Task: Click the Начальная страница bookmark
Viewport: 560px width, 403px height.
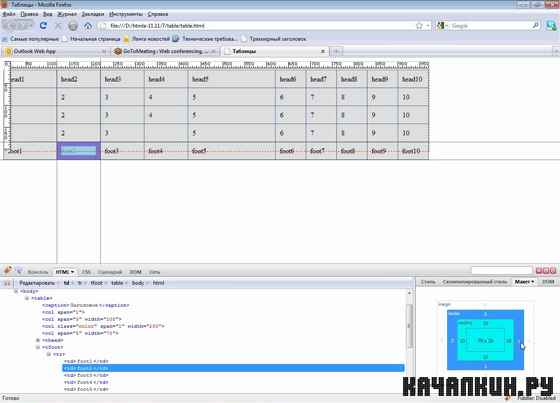Action: tap(95, 39)
